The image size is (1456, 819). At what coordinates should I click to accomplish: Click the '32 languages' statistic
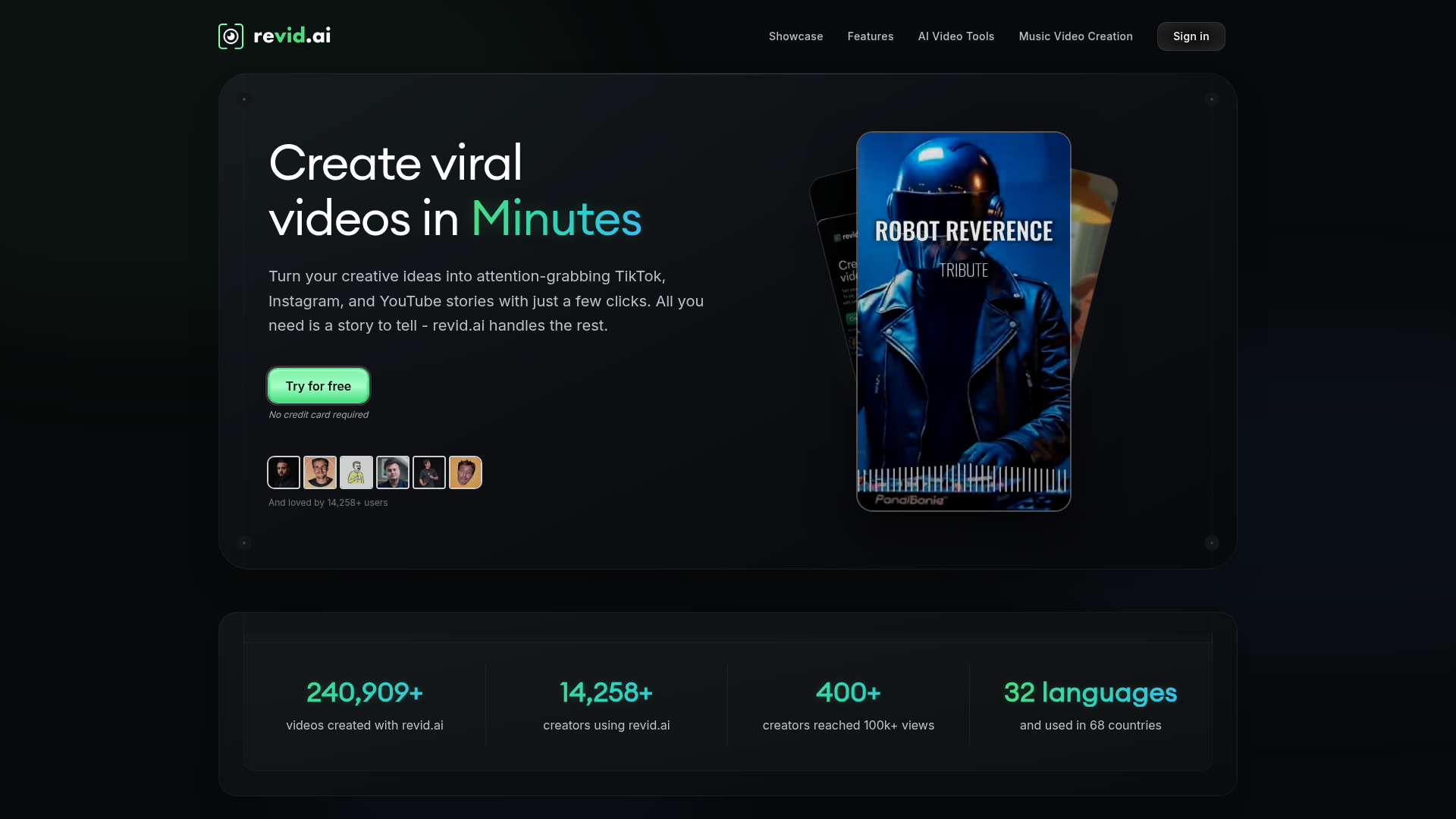coord(1090,692)
